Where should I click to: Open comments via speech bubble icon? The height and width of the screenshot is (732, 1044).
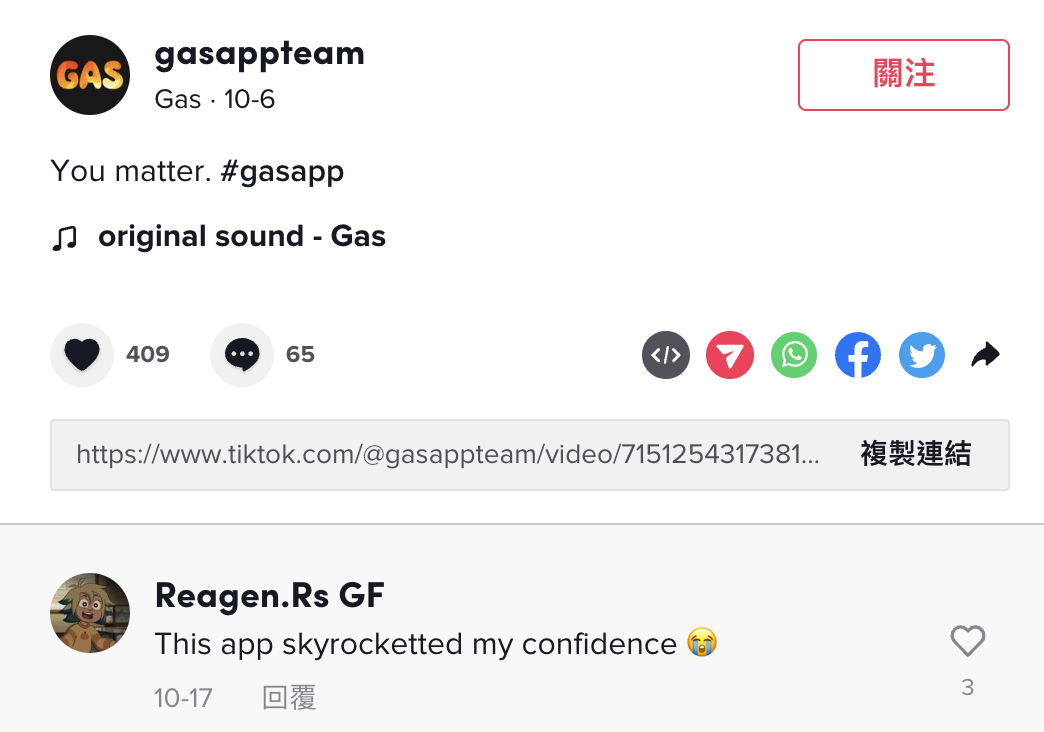pos(242,355)
